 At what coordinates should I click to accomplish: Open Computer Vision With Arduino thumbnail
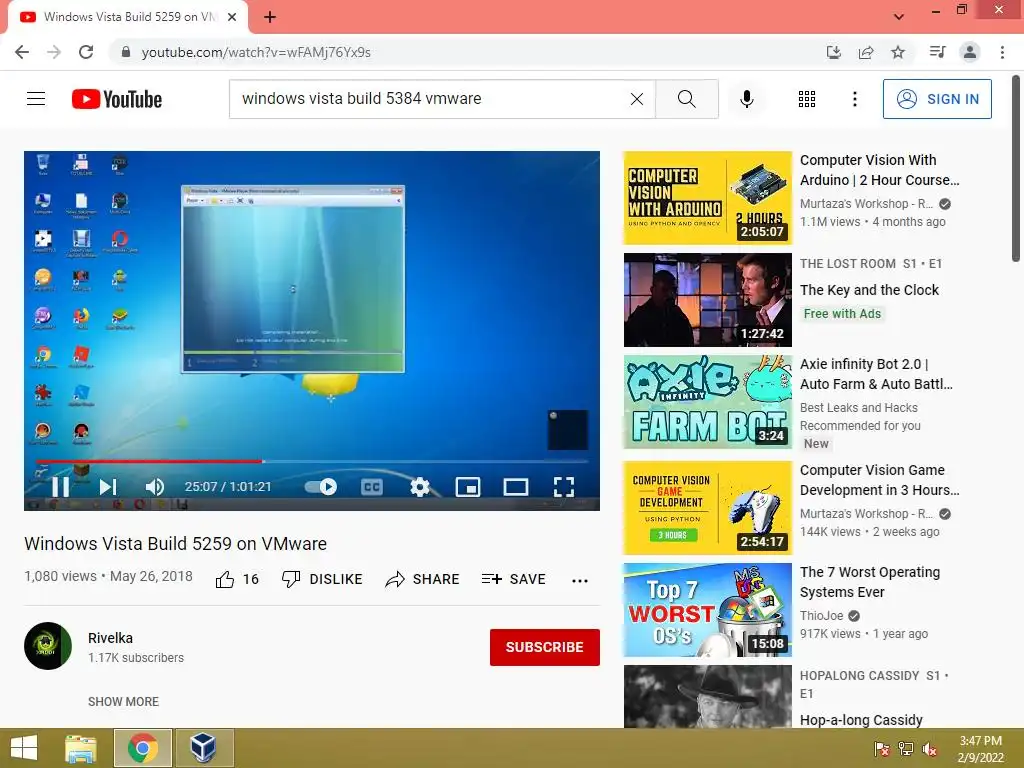point(707,198)
